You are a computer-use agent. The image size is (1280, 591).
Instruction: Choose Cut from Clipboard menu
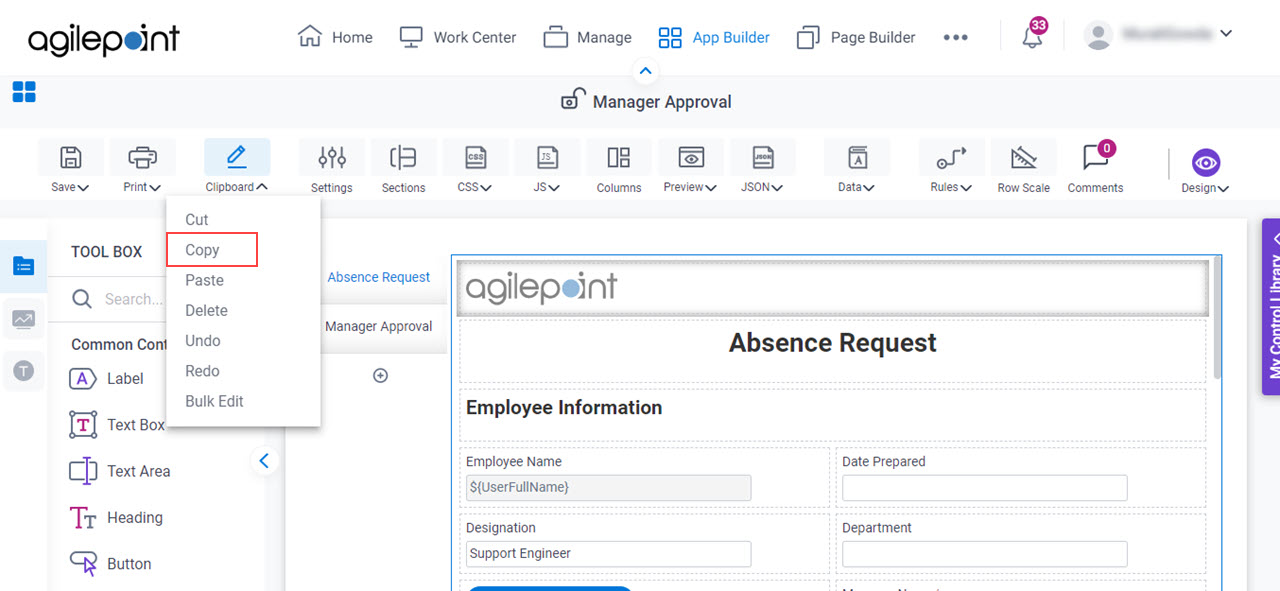197,219
